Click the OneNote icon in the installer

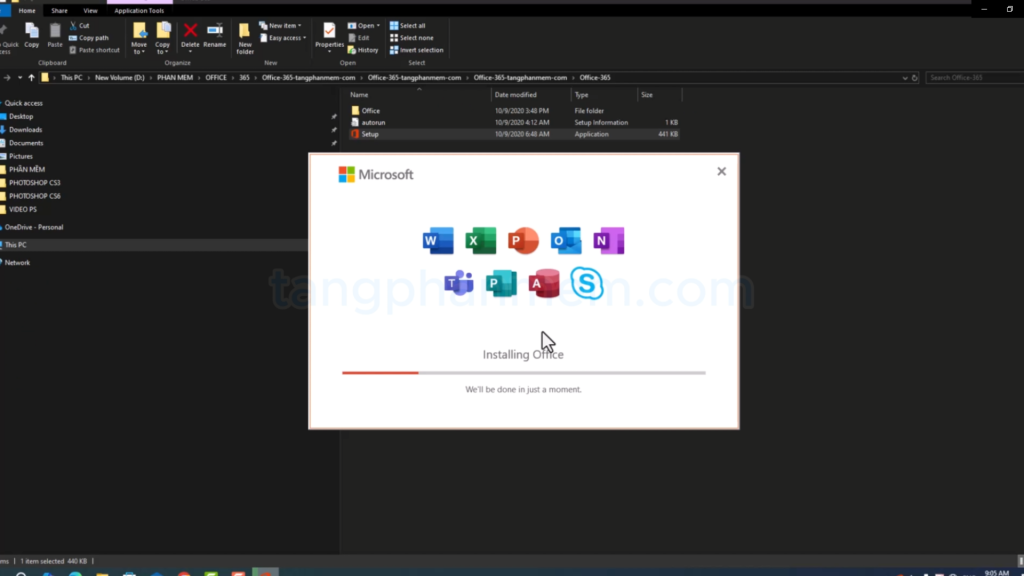(609, 241)
